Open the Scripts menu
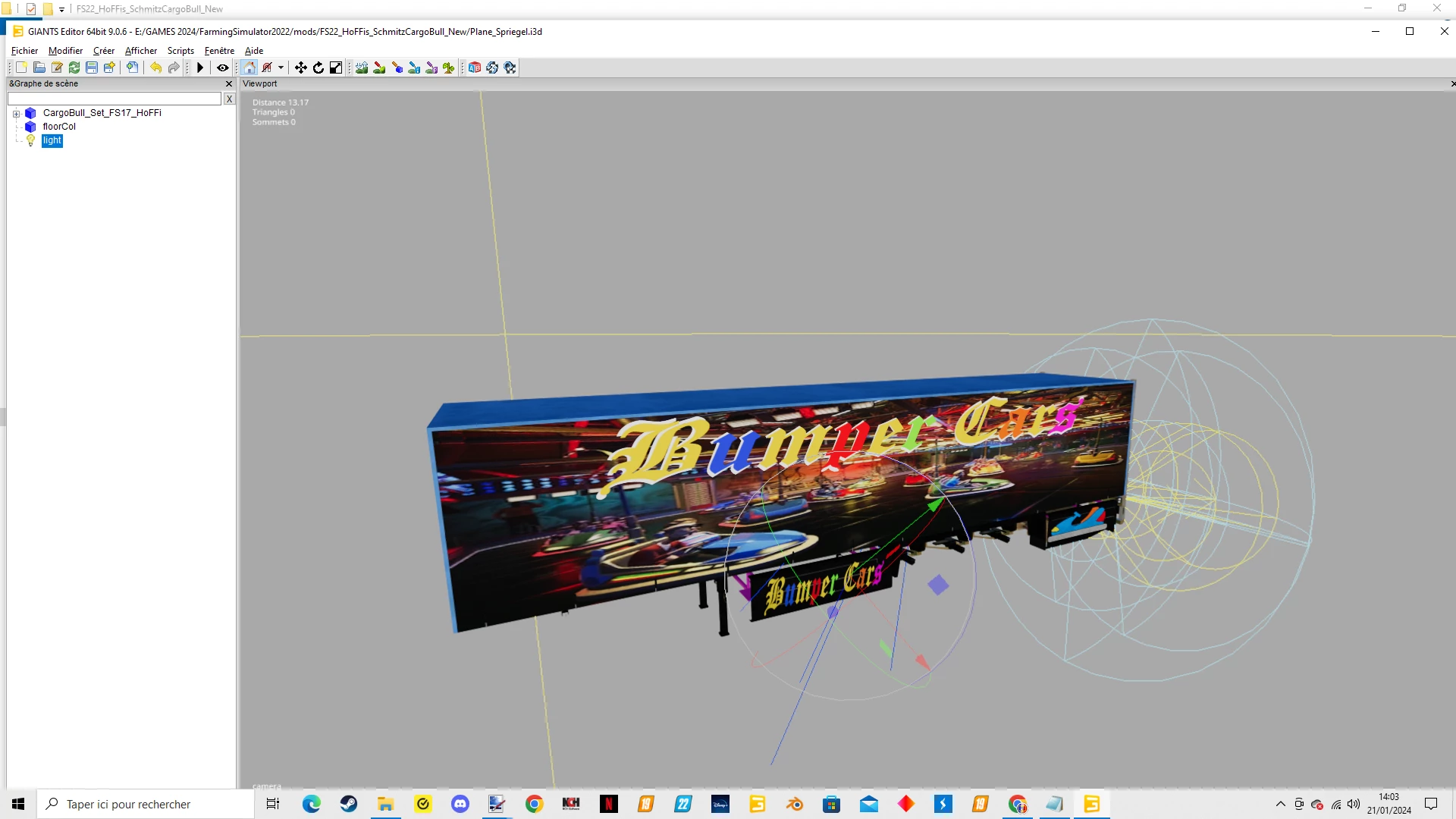Screen dimensions: 1456x819 click(x=180, y=50)
